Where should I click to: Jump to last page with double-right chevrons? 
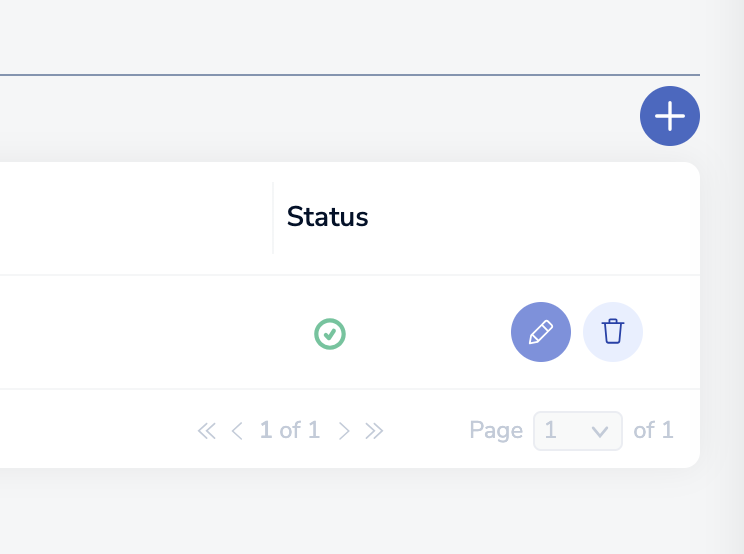pos(374,431)
